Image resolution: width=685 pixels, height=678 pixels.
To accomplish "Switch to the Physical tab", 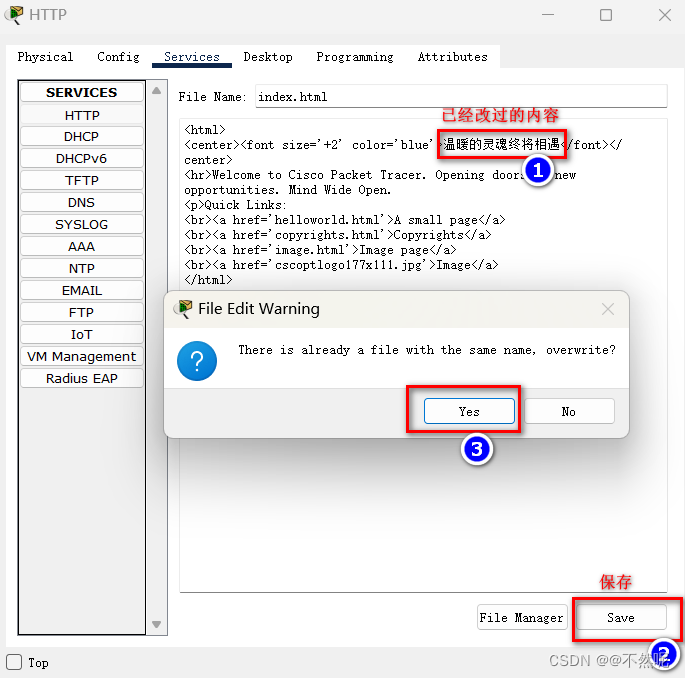I will (45, 57).
